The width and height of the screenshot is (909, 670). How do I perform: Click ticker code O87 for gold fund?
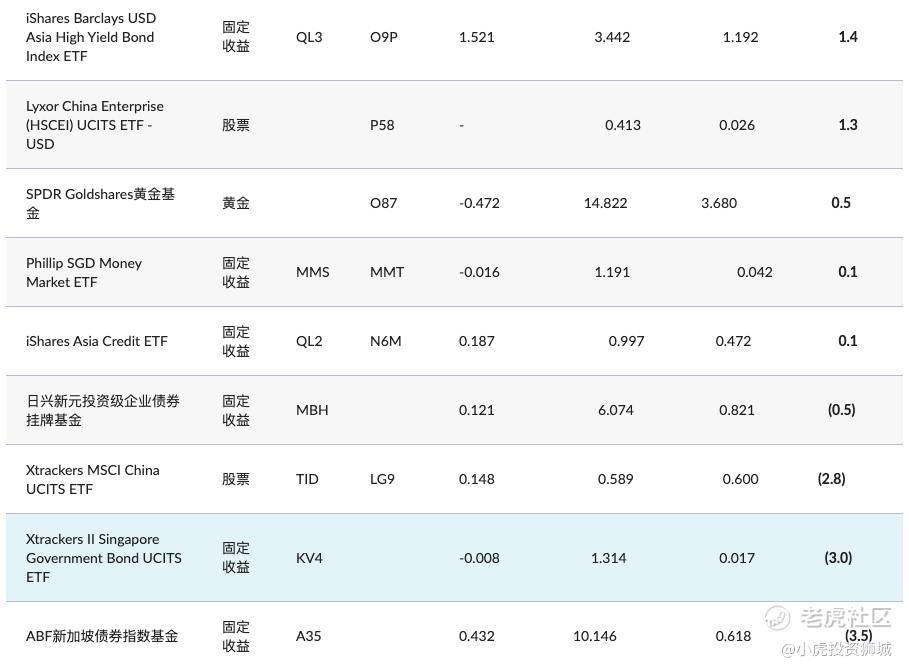tap(384, 203)
